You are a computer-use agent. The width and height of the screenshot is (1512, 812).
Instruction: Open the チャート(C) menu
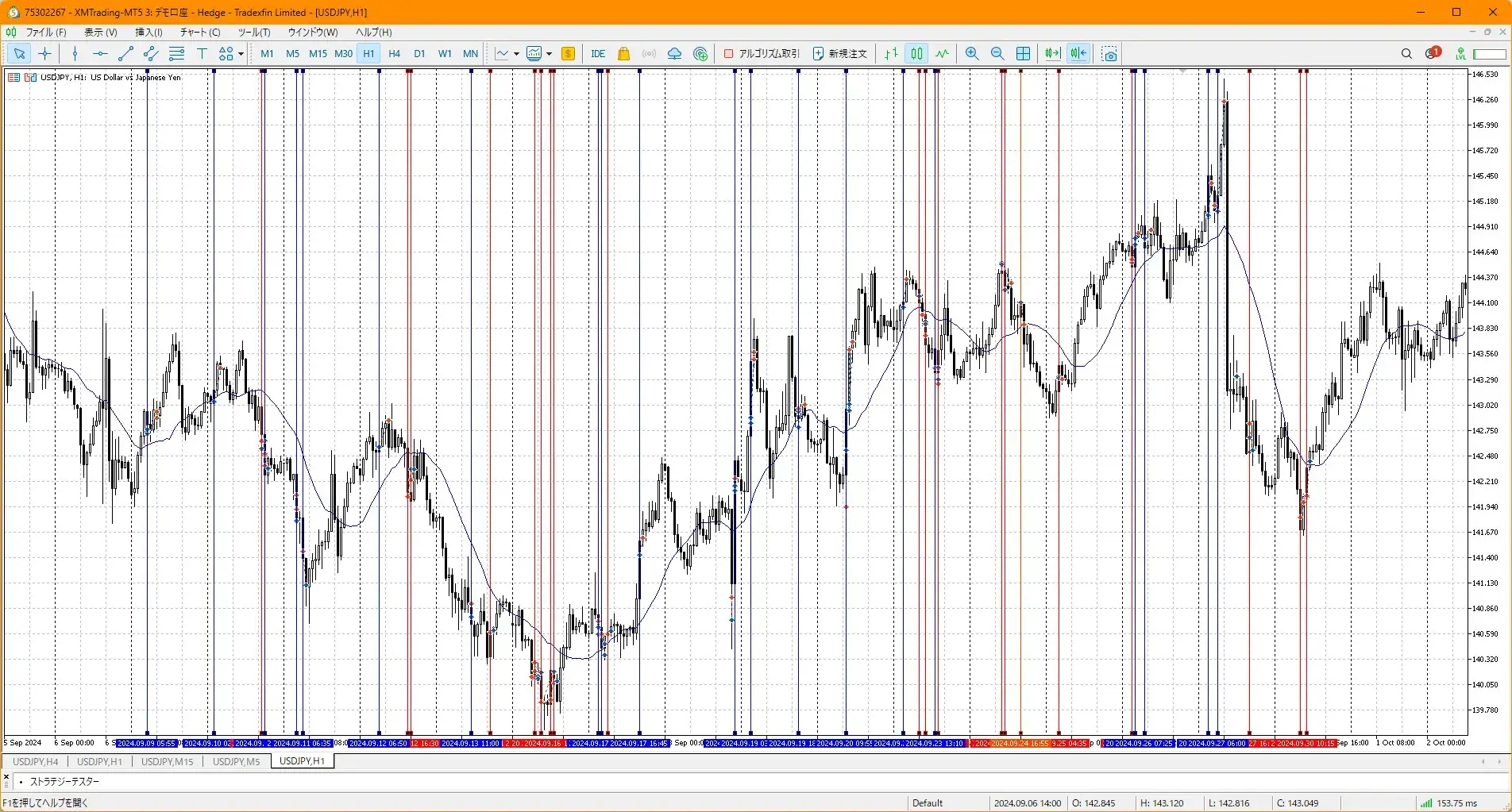[x=199, y=33]
